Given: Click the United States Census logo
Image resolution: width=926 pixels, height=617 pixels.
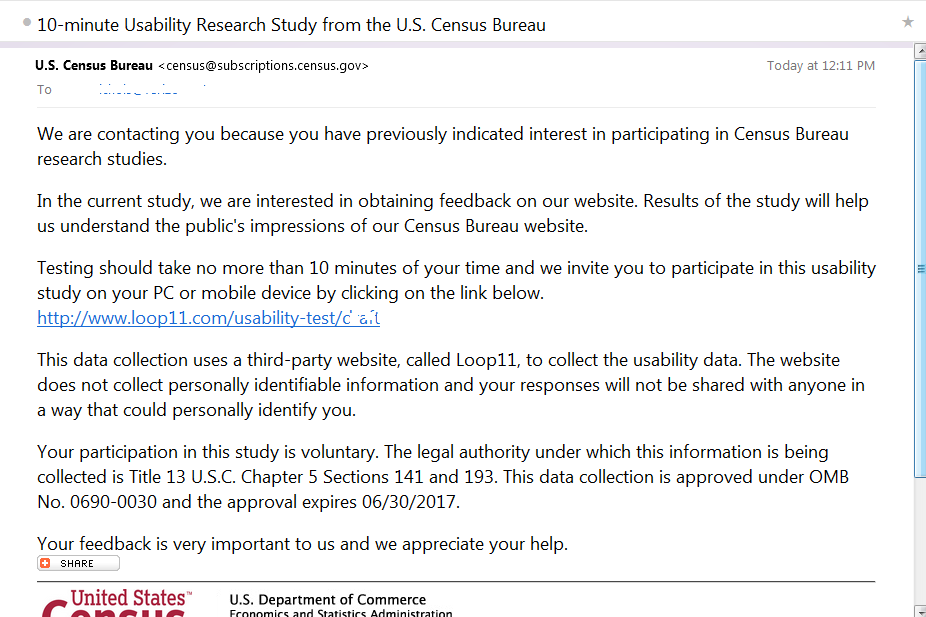Looking at the screenshot, I should click(117, 603).
